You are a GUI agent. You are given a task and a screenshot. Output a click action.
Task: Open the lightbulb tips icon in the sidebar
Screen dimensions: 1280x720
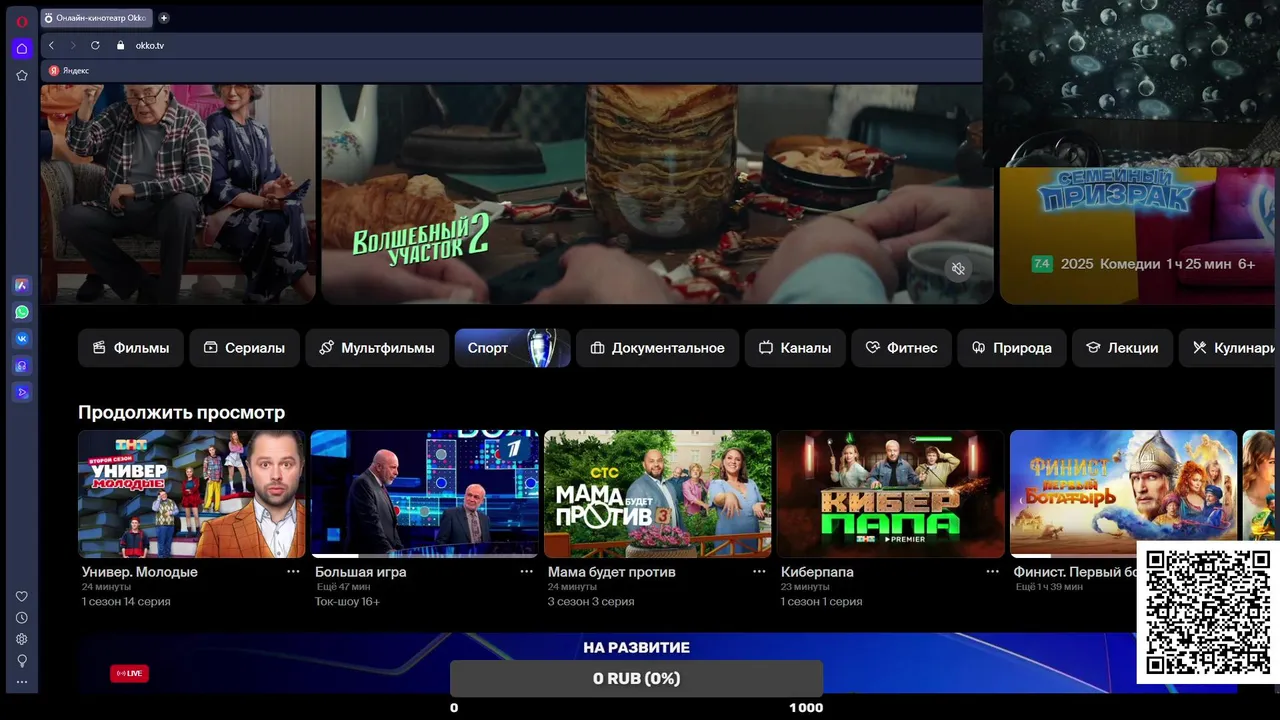(21, 661)
